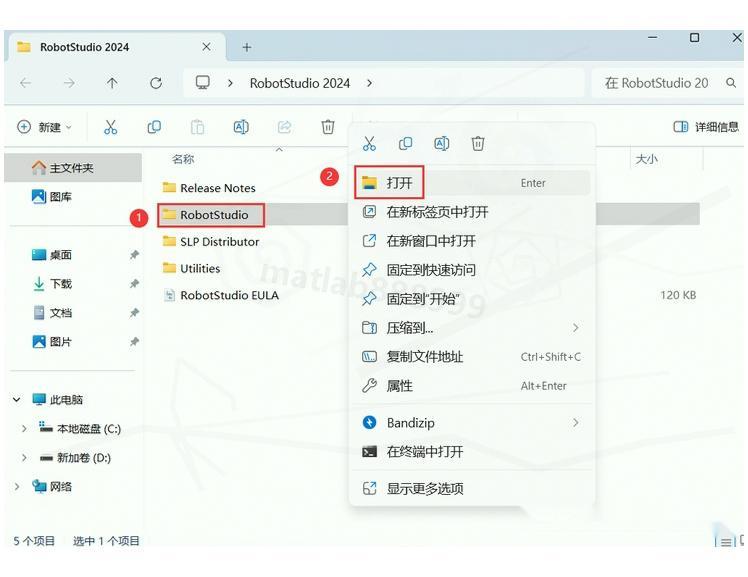This screenshot has height=577, width=748.
Task: Select Local Disk (C:) drive
Action: (x=80, y=429)
